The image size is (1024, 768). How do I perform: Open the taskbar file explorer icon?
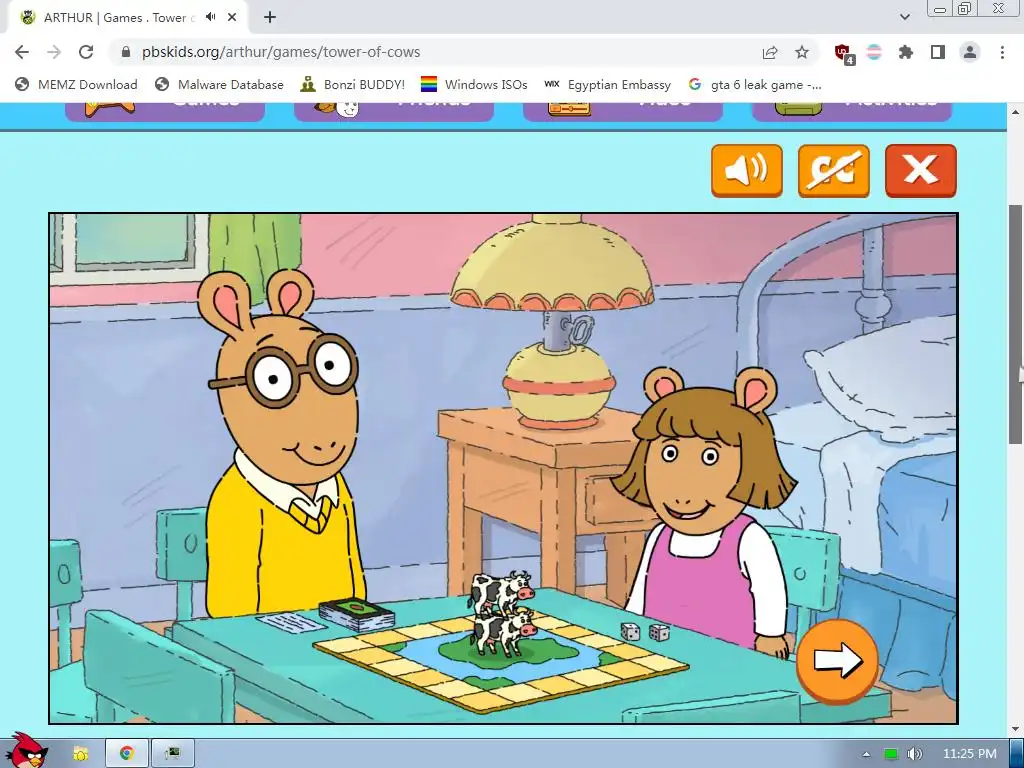point(80,754)
